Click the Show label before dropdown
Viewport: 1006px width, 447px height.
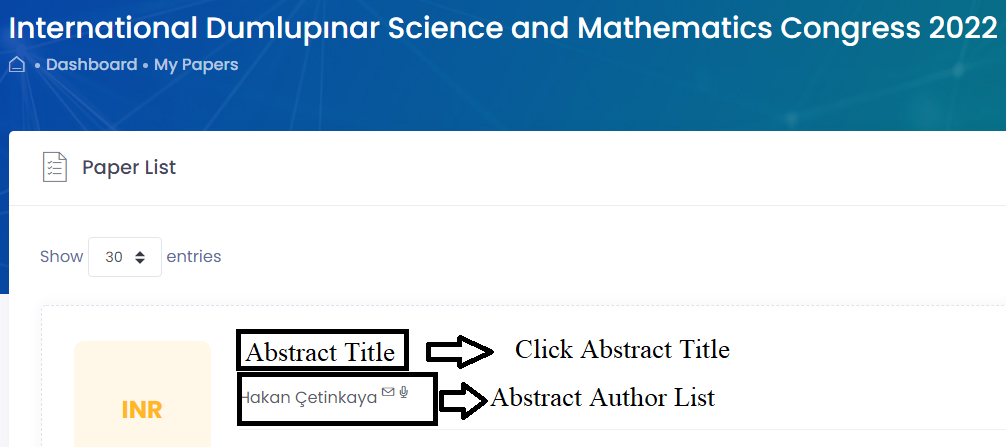click(62, 257)
